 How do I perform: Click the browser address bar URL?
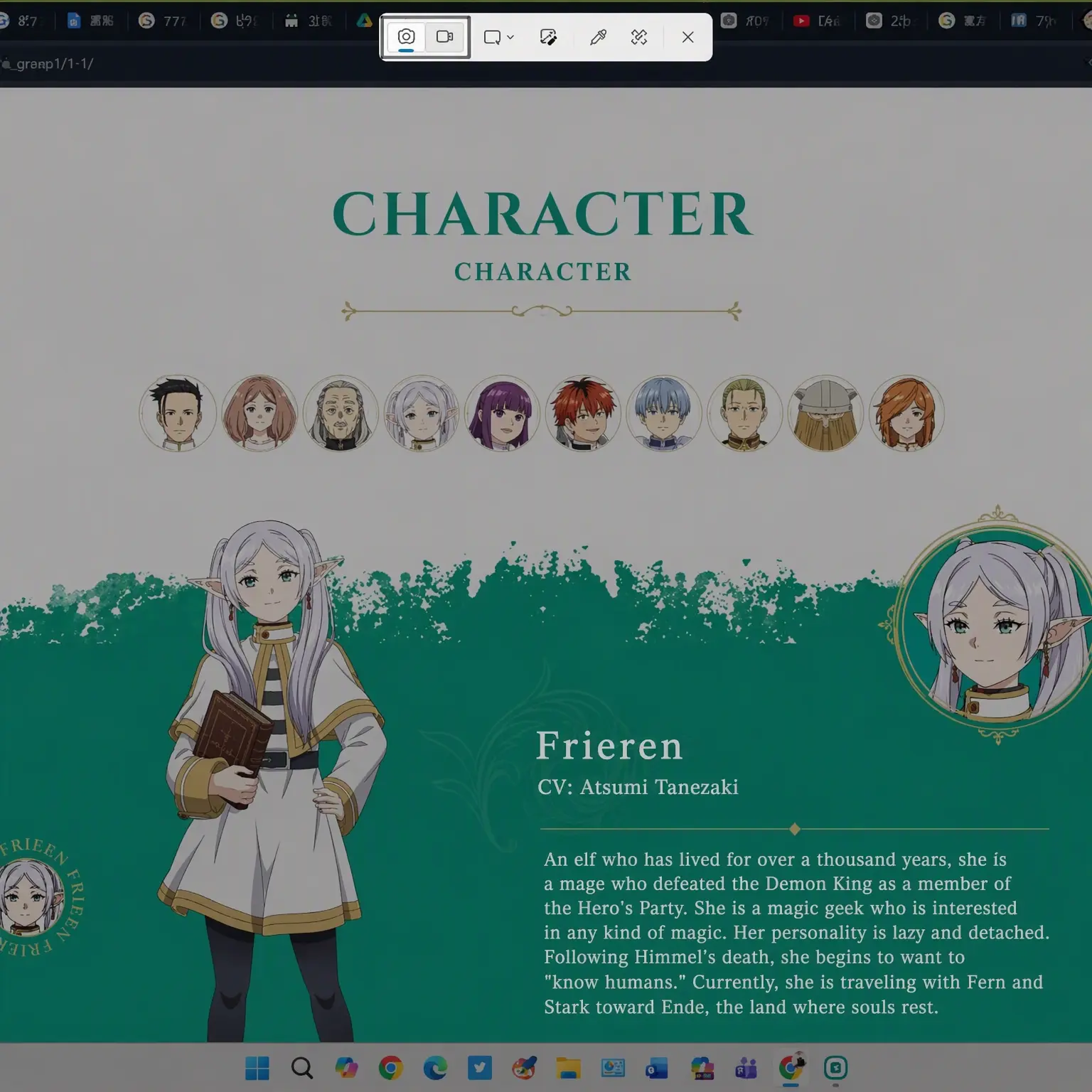click(47, 64)
